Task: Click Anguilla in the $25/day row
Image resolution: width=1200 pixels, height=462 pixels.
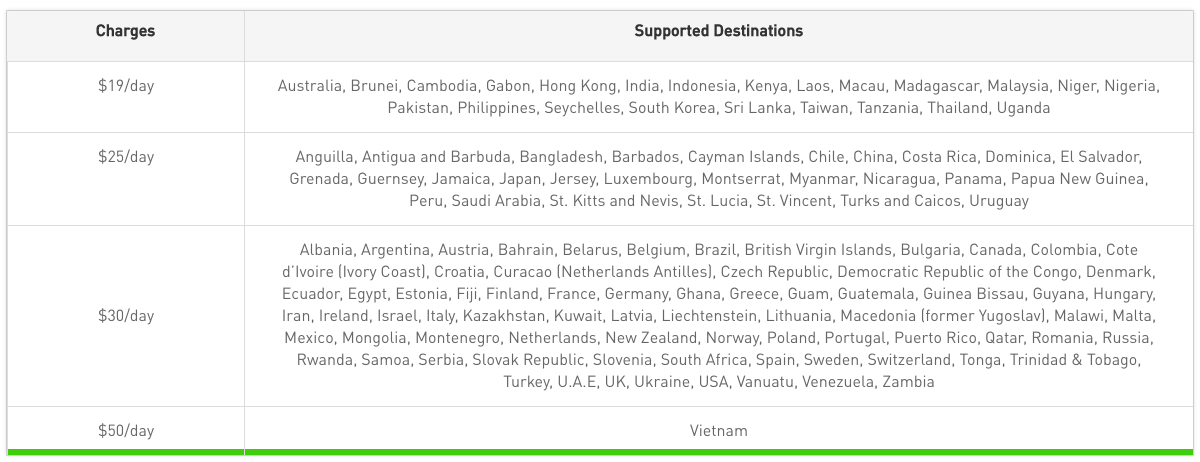Action: pyautogui.click(x=324, y=157)
